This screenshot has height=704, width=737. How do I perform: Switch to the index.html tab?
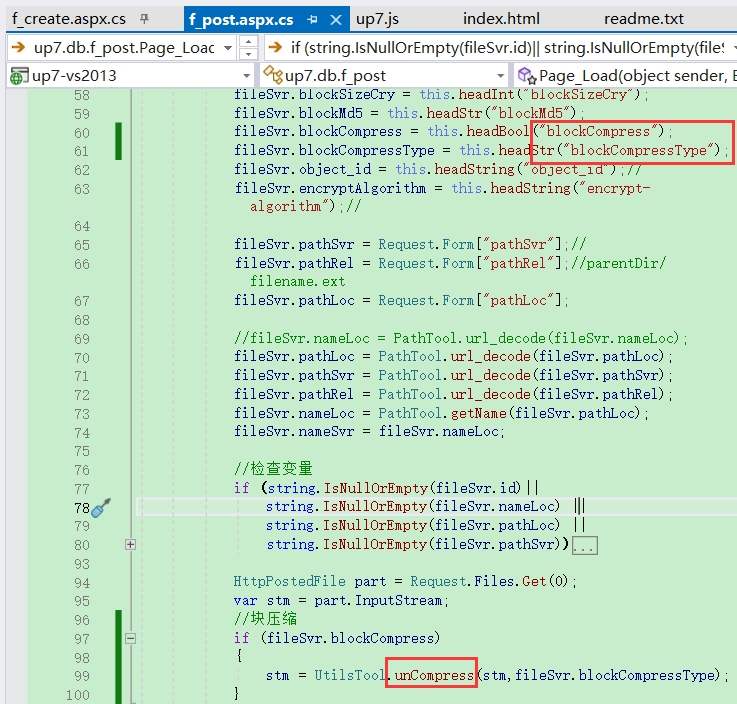(501, 19)
